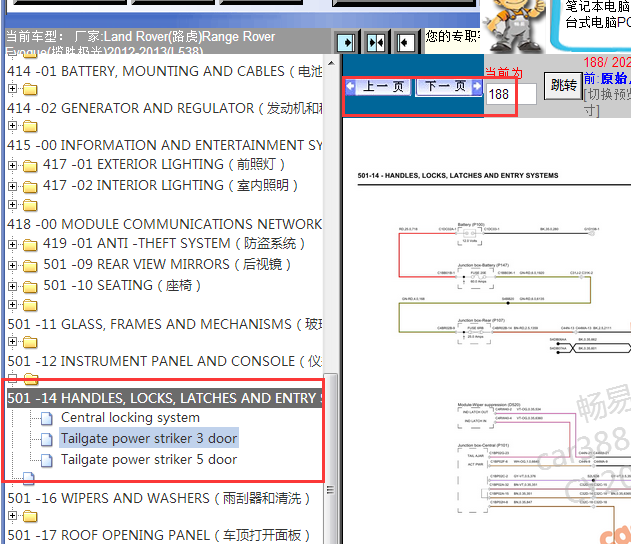The image size is (631, 544).
Task: Click page icon beside Tailgate striker 3 door
Action: pyautogui.click(x=47, y=439)
